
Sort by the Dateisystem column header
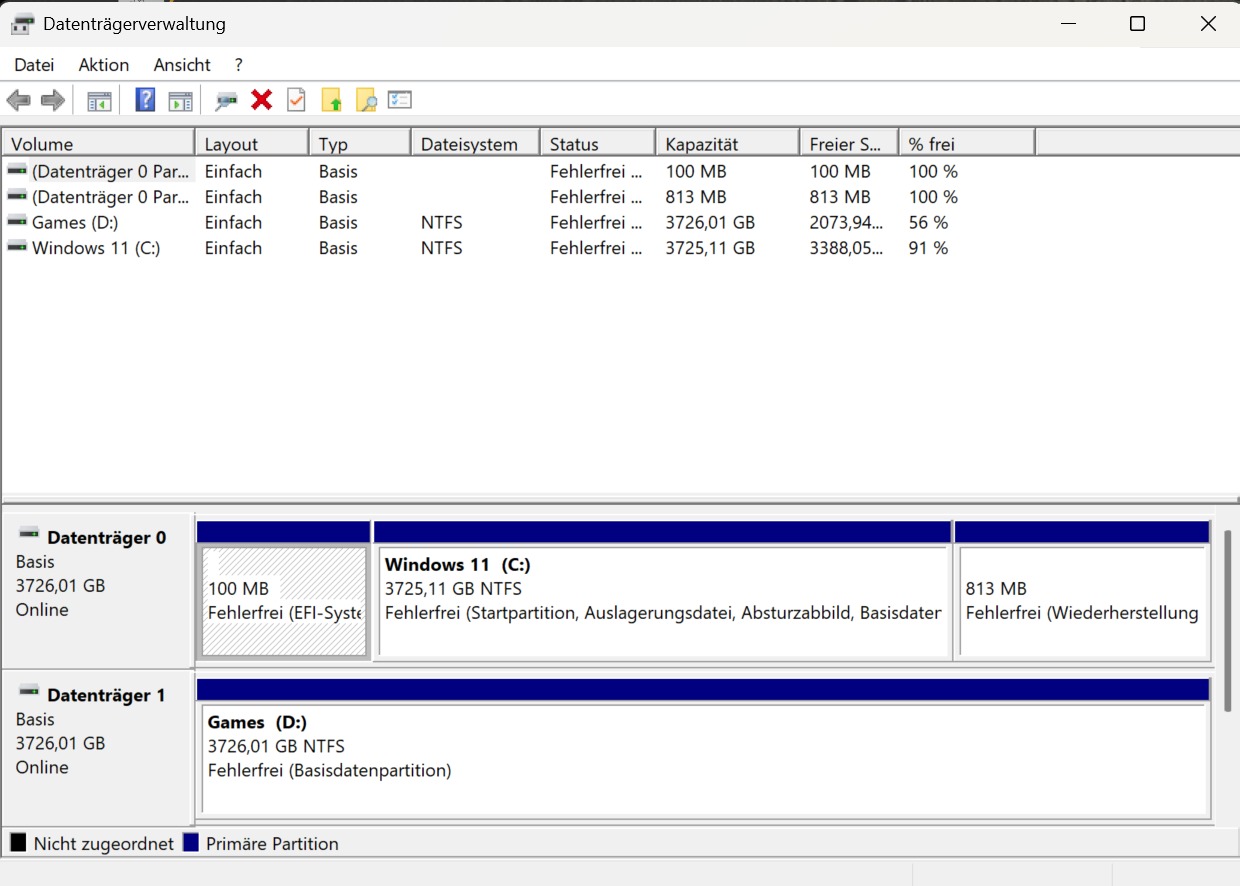tap(475, 144)
